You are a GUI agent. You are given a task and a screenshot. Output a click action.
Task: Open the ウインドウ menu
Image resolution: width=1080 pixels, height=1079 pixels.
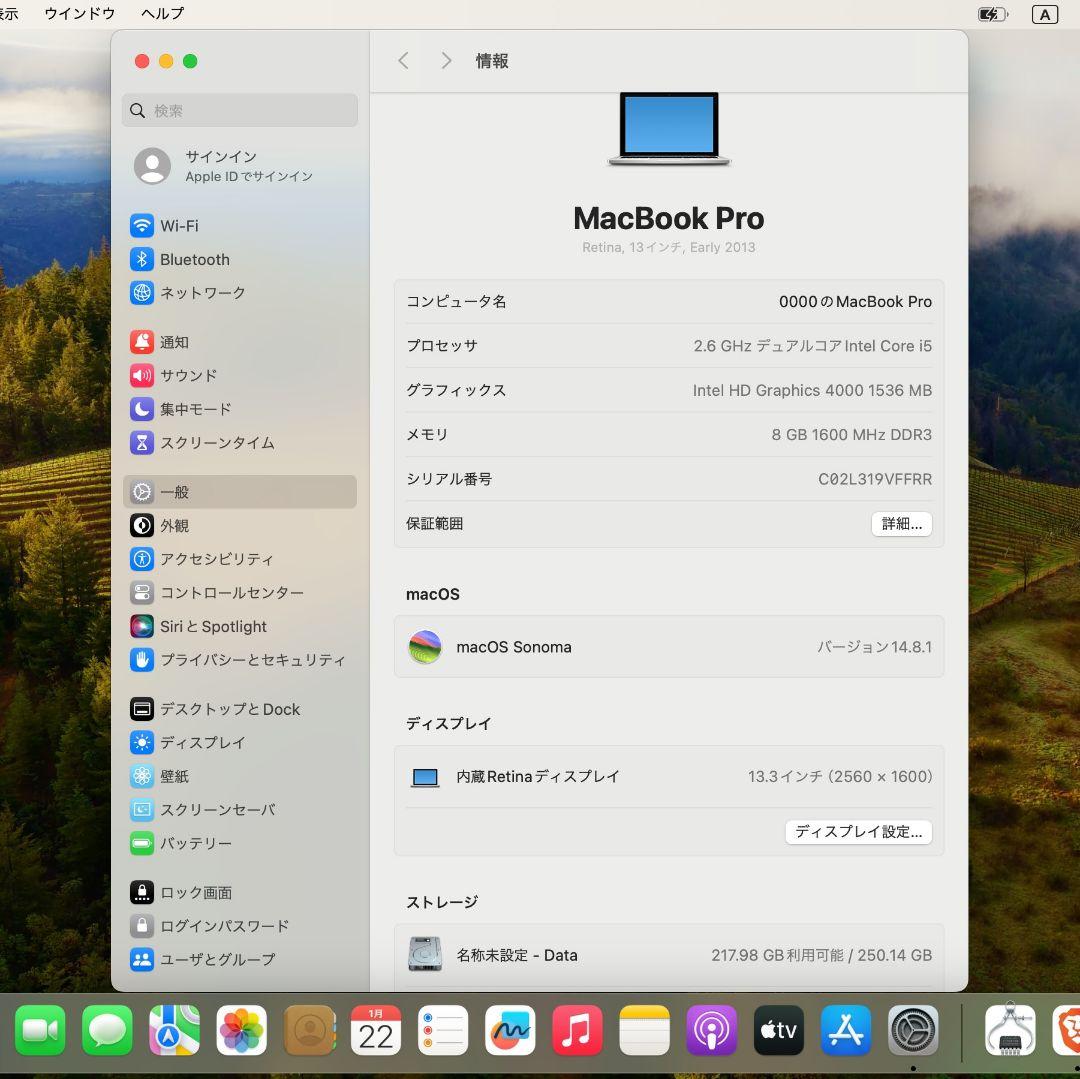pos(78,13)
